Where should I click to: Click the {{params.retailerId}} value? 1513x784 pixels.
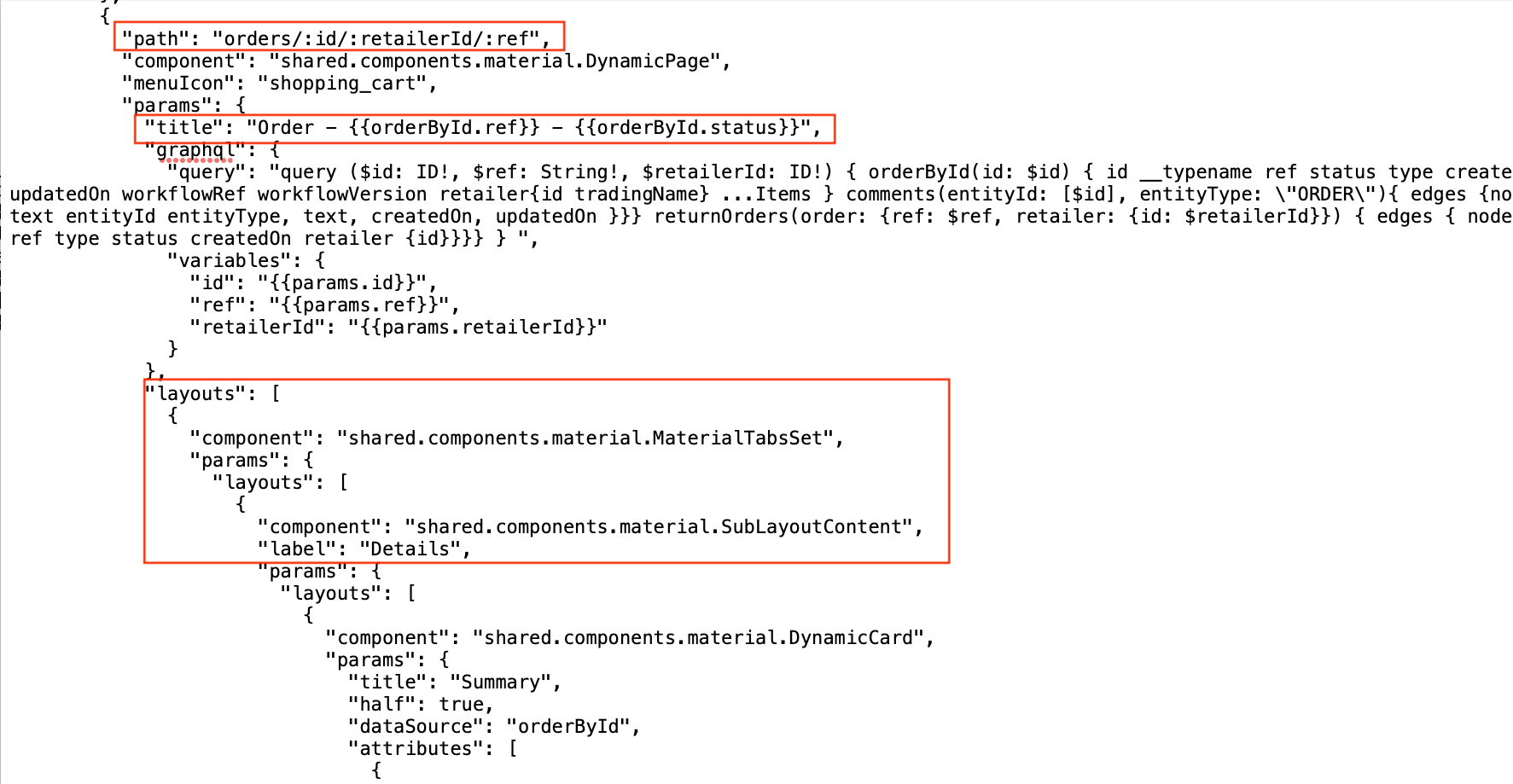pos(477,327)
